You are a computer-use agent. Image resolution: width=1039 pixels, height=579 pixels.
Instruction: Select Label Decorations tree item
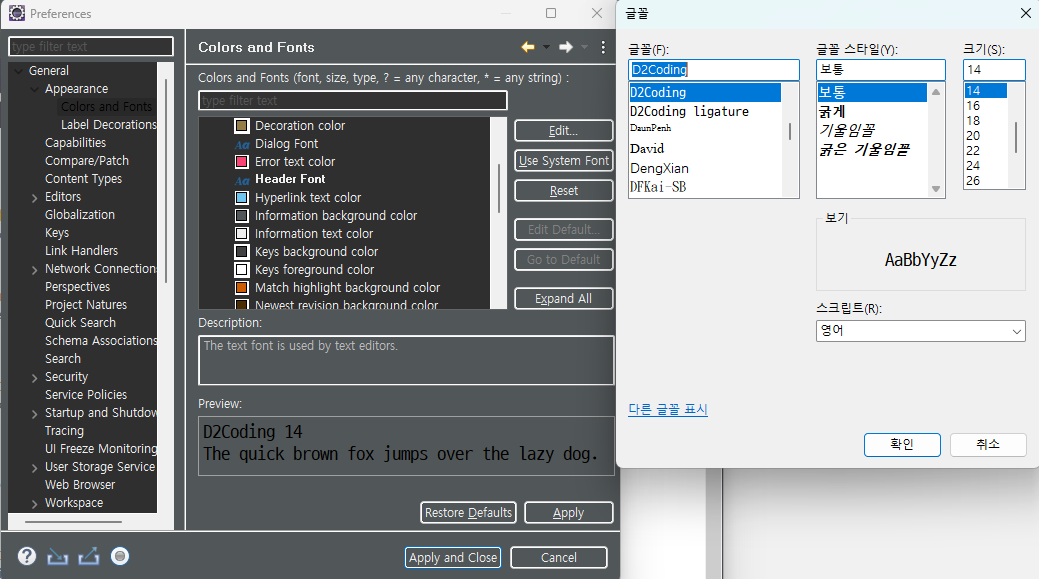(109, 125)
